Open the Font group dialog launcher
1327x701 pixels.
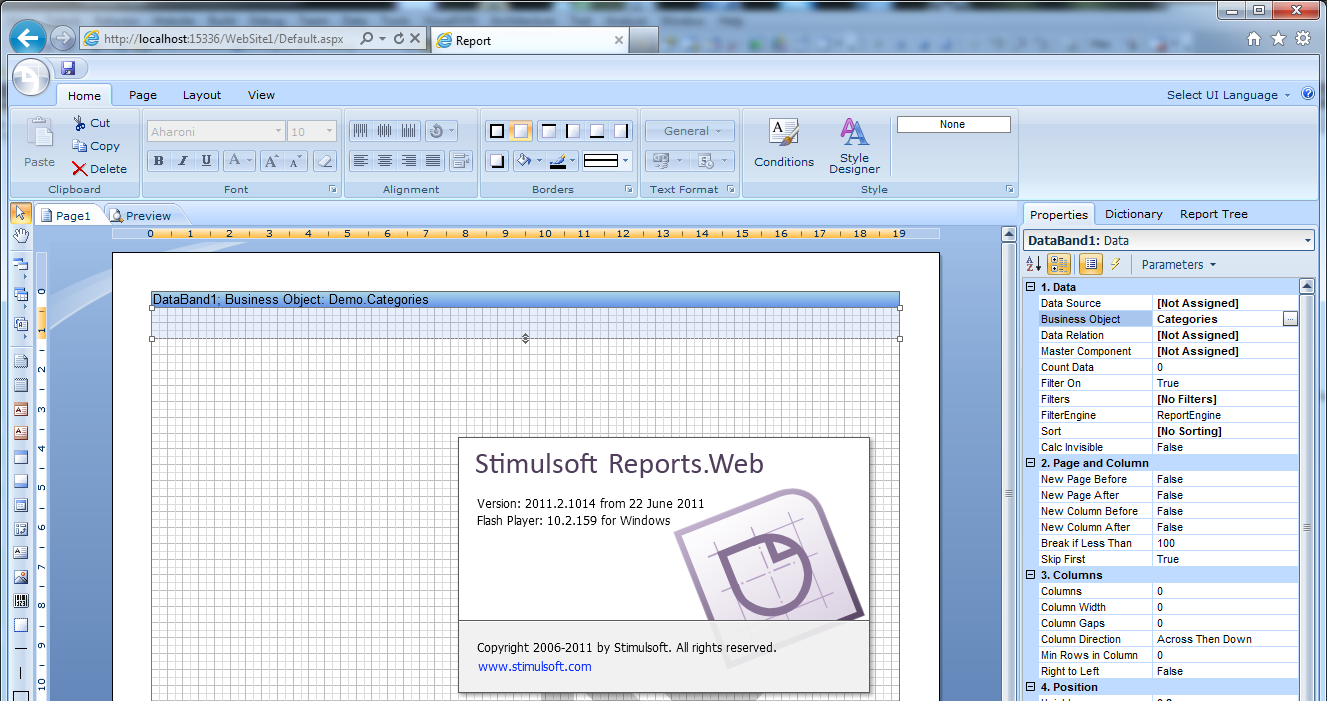point(332,189)
